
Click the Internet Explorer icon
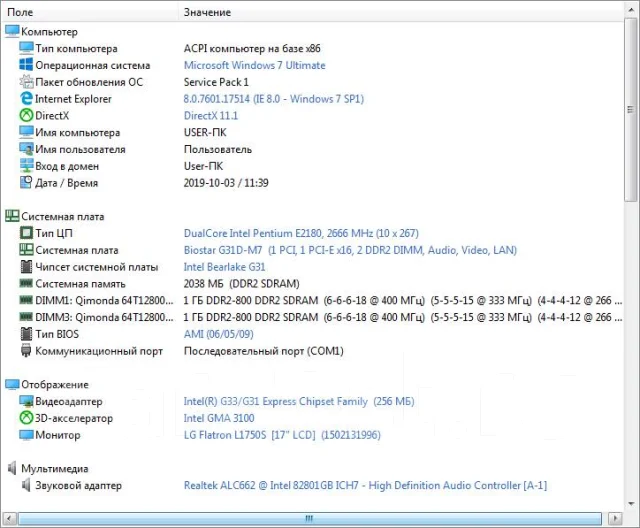coord(26,98)
